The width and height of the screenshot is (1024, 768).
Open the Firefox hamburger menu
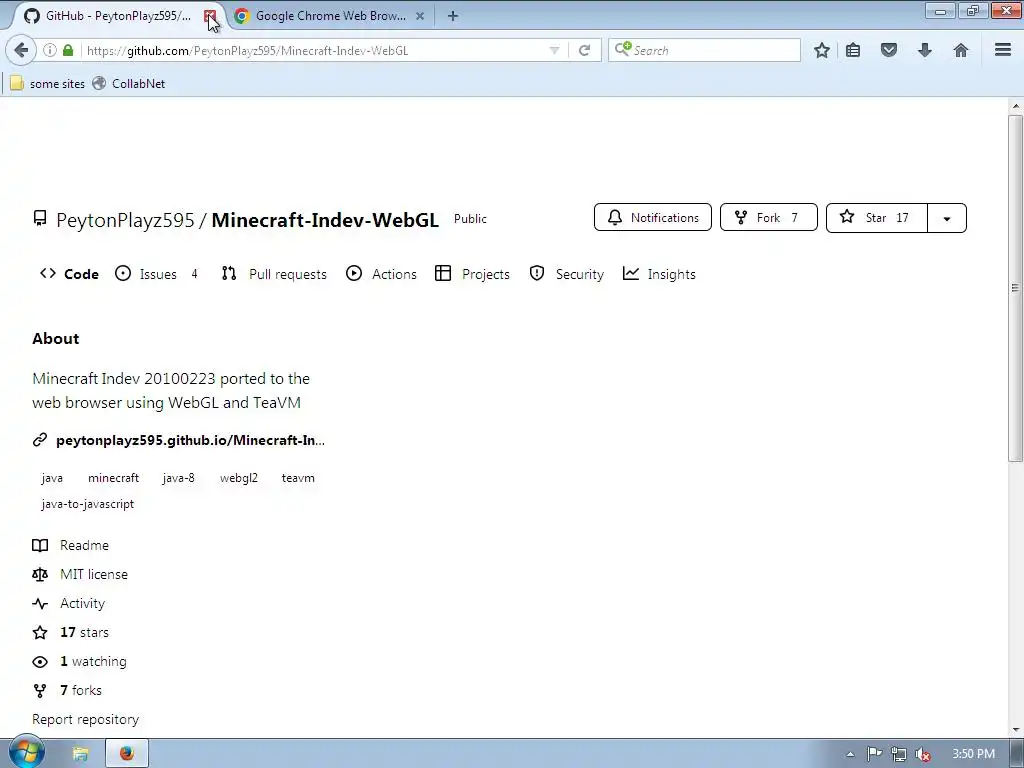(x=1003, y=50)
